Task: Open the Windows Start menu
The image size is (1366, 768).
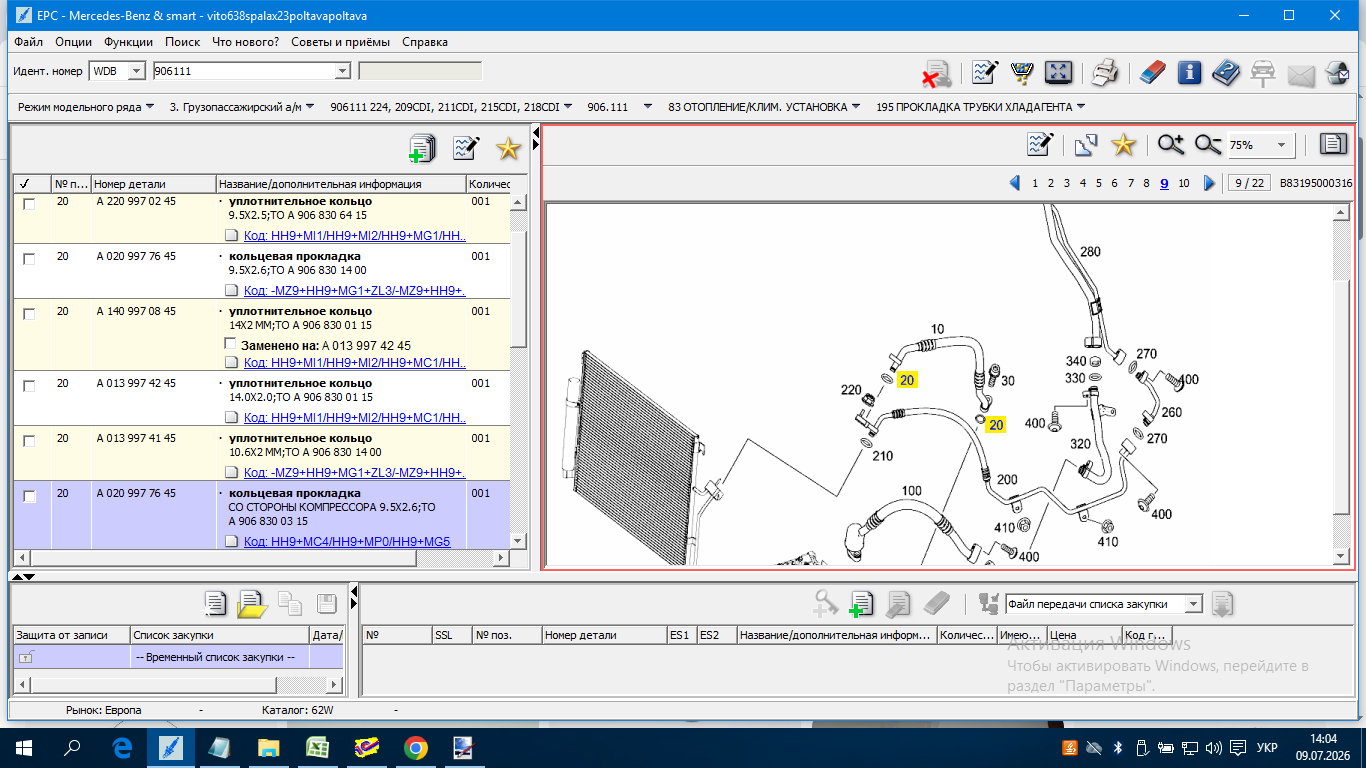Action: pyautogui.click(x=23, y=748)
